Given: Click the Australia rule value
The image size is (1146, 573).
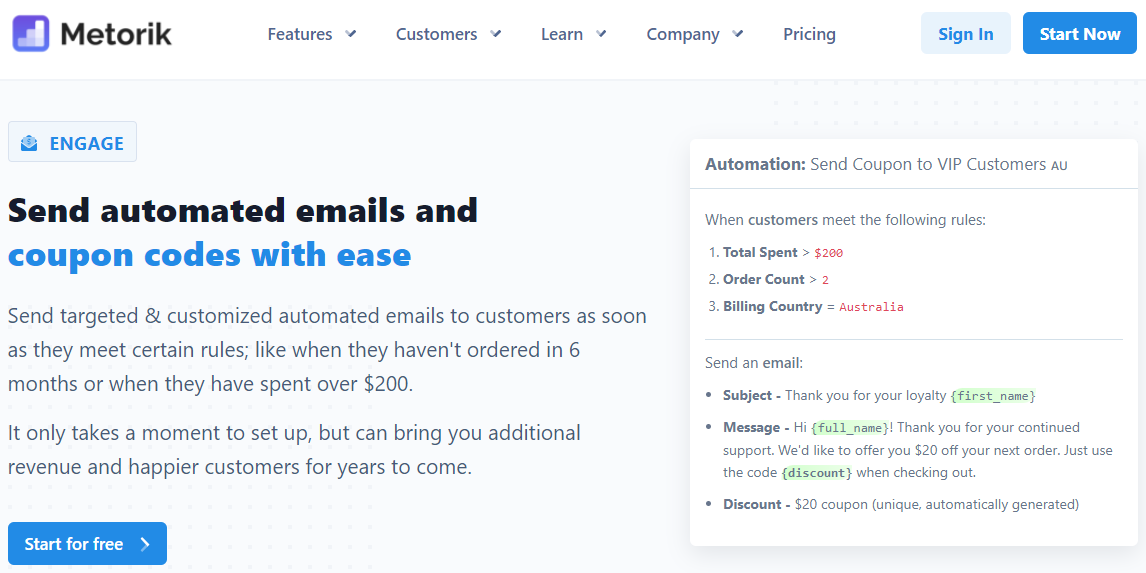Looking at the screenshot, I should pos(871,308).
